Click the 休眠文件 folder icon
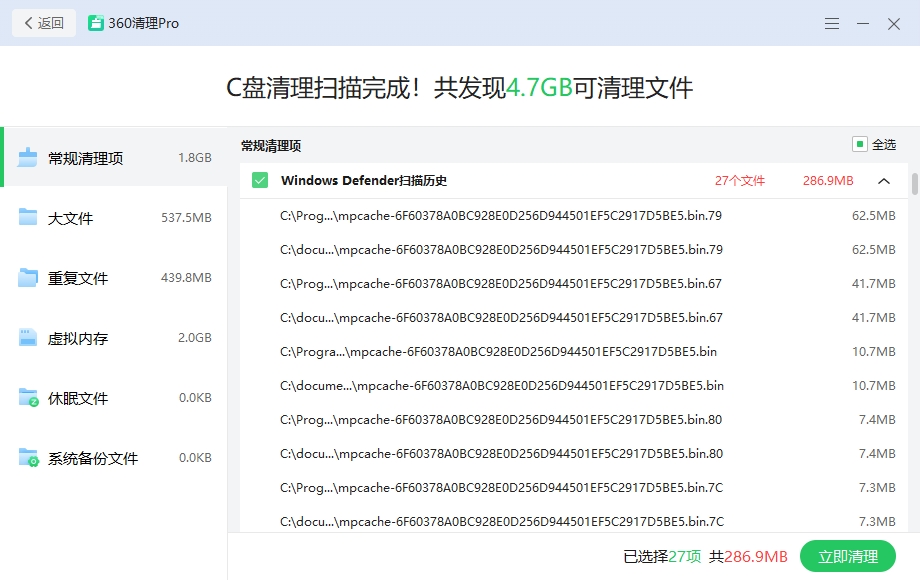920x580 pixels. (28, 398)
